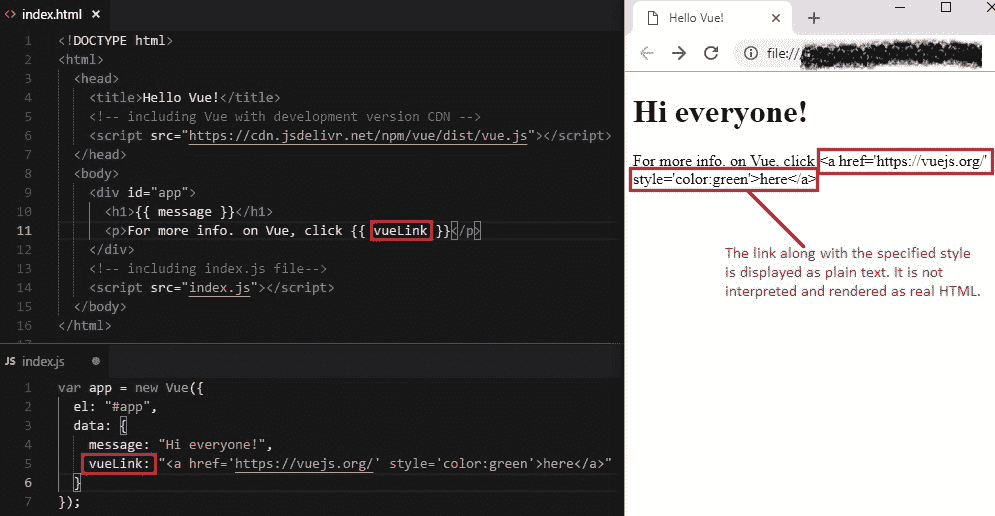
Task: Click the data: { line in index.js
Action: [x=100, y=426]
